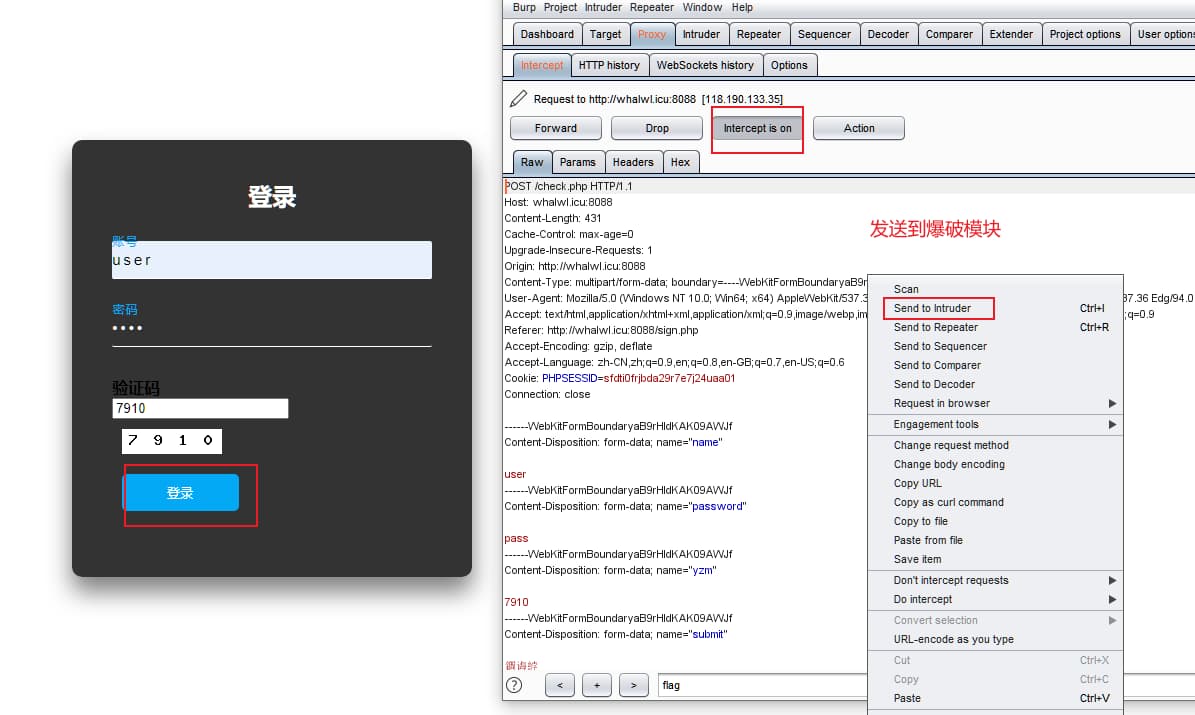The height and width of the screenshot is (715, 1195).
Task: Click the blue 登录 login button
Action: coord(181,492)
